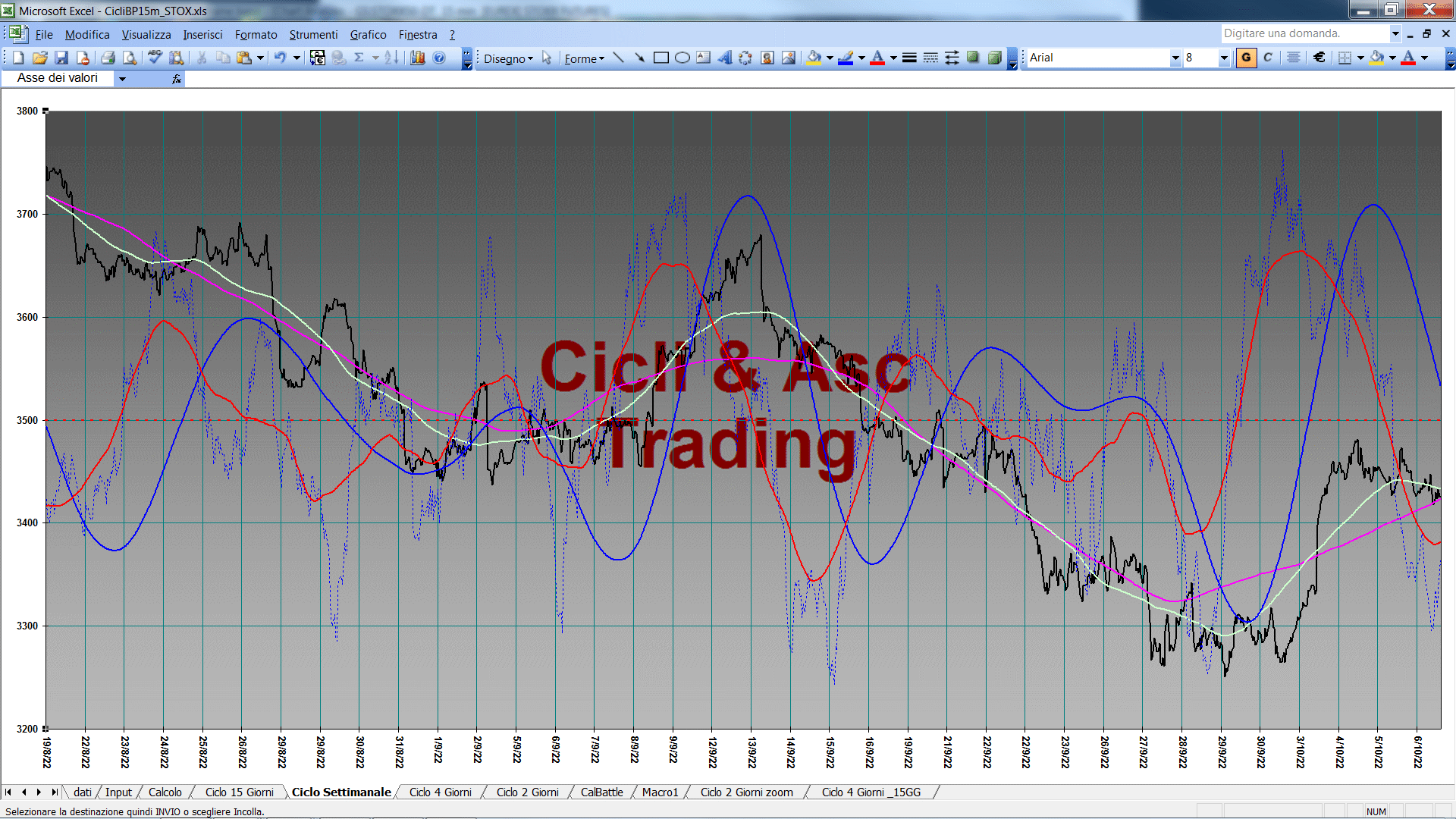Screen dimensions: 1456x819
Task: Save the workbook with the floppy icon
Action: click(x=61, y=58)
